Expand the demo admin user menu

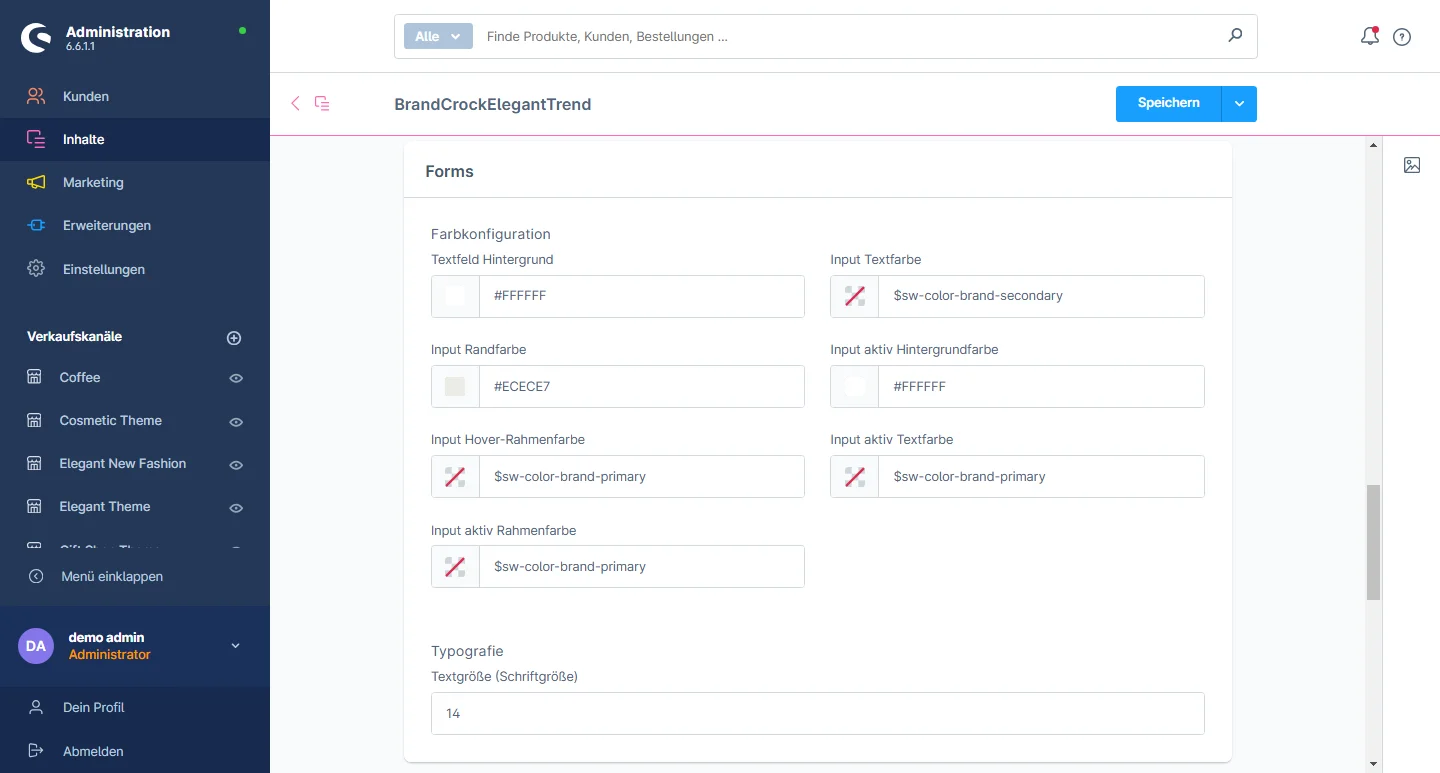click(x=236, y=646)
